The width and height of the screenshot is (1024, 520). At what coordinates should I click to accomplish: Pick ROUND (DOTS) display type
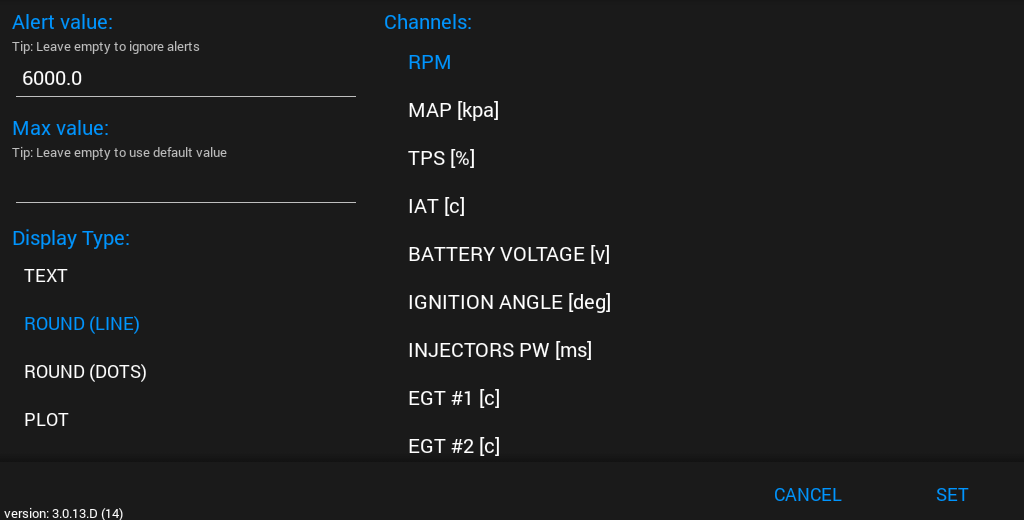click(86, 372)
